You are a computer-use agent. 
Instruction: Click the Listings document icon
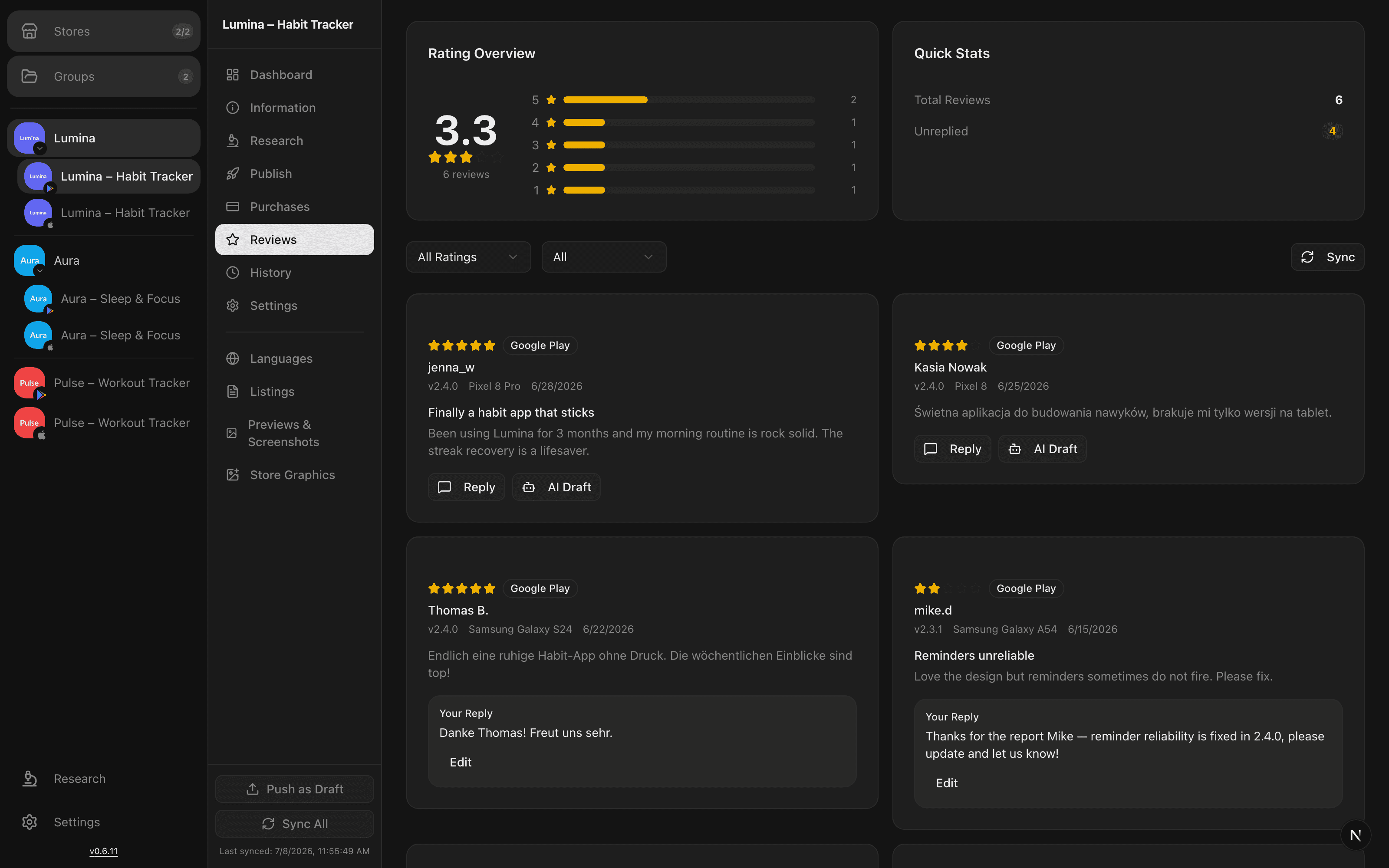point(233,391)
